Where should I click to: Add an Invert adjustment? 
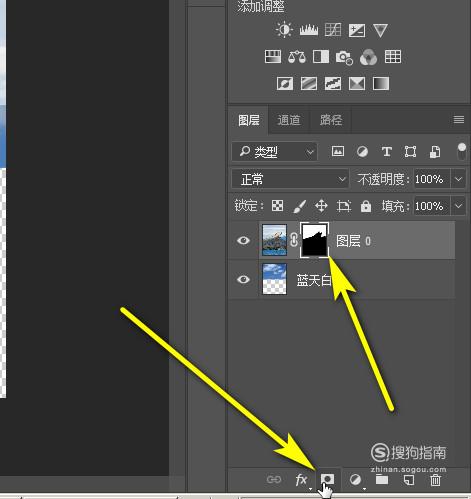click(285, 83)
